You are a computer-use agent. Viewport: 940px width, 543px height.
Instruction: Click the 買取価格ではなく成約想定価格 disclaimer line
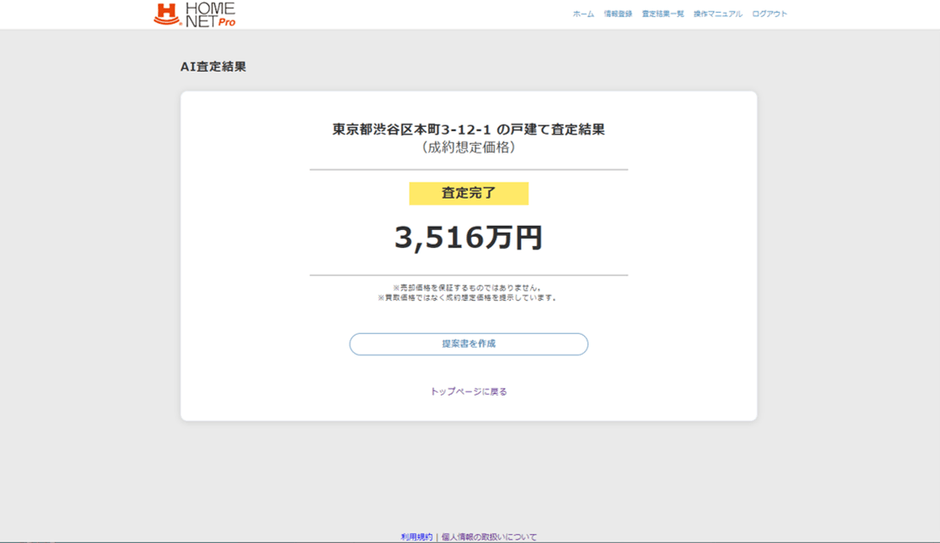pos(468,297)
